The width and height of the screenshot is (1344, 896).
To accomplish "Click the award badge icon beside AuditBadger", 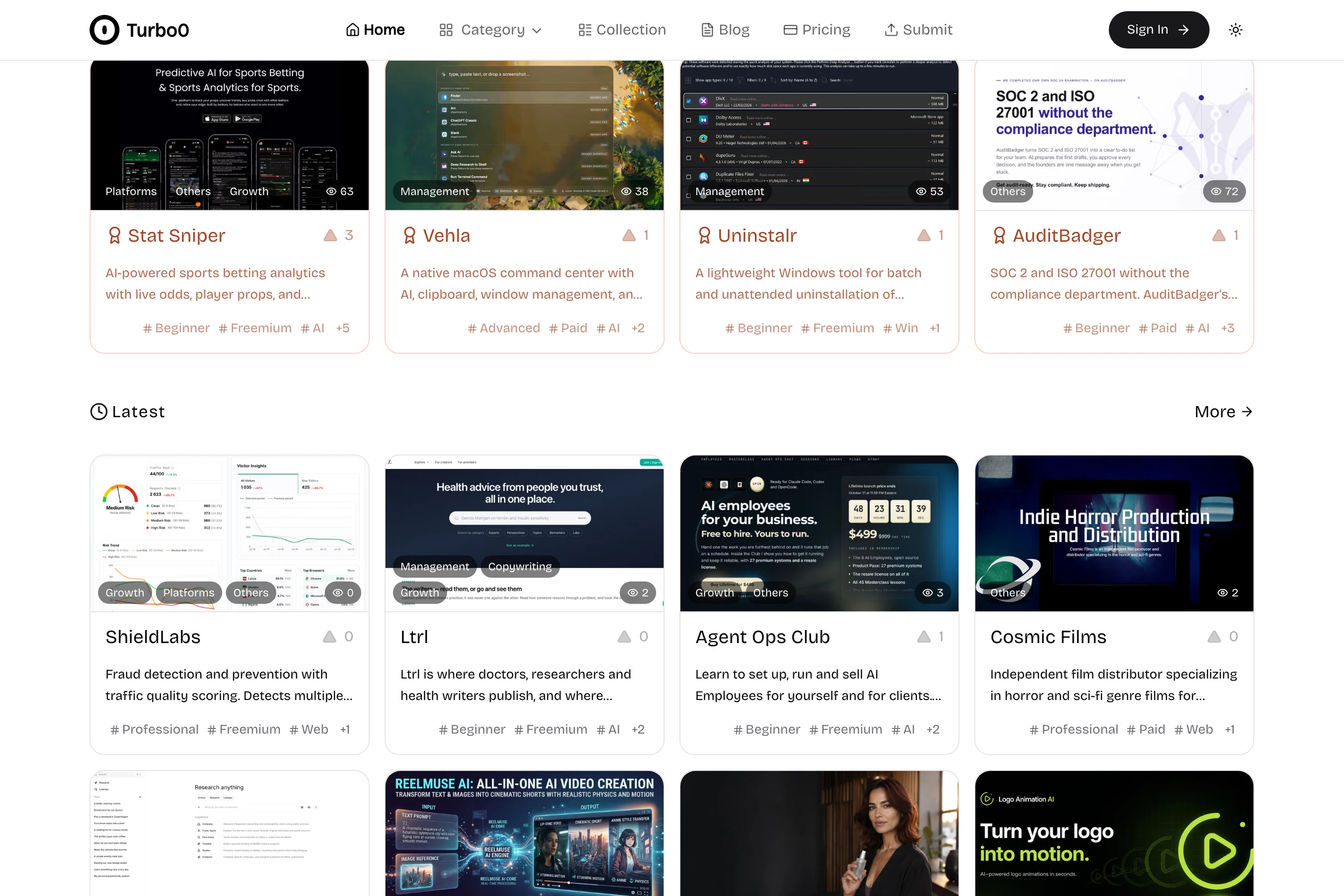I will point(999,235).
